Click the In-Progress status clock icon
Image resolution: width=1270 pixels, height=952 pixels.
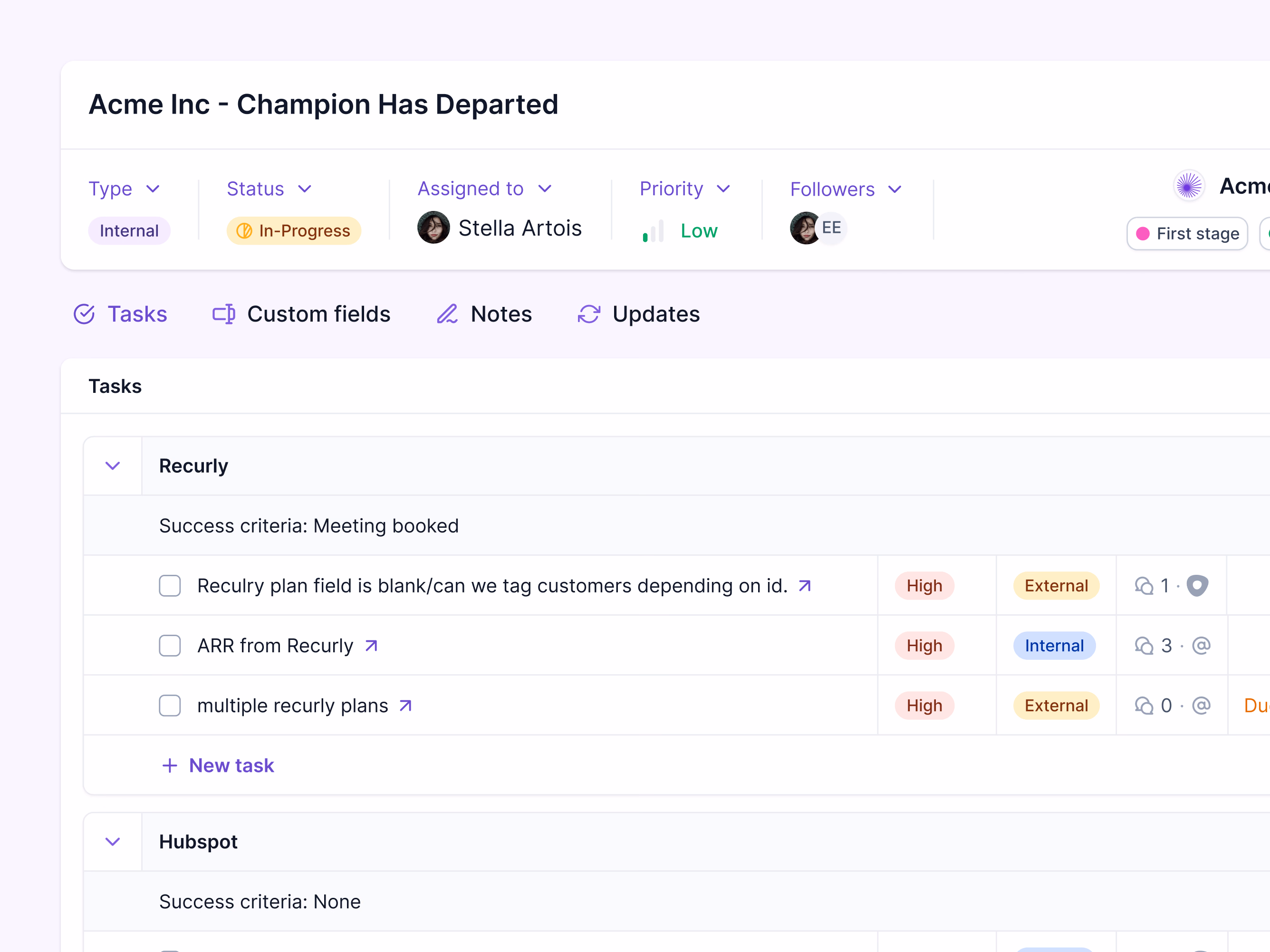[244, 231]
